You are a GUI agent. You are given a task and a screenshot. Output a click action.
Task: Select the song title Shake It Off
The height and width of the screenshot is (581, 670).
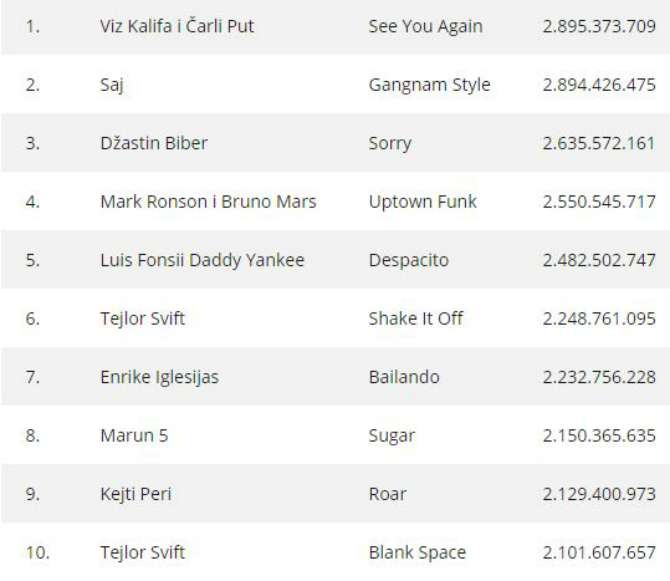pos(416,319)
